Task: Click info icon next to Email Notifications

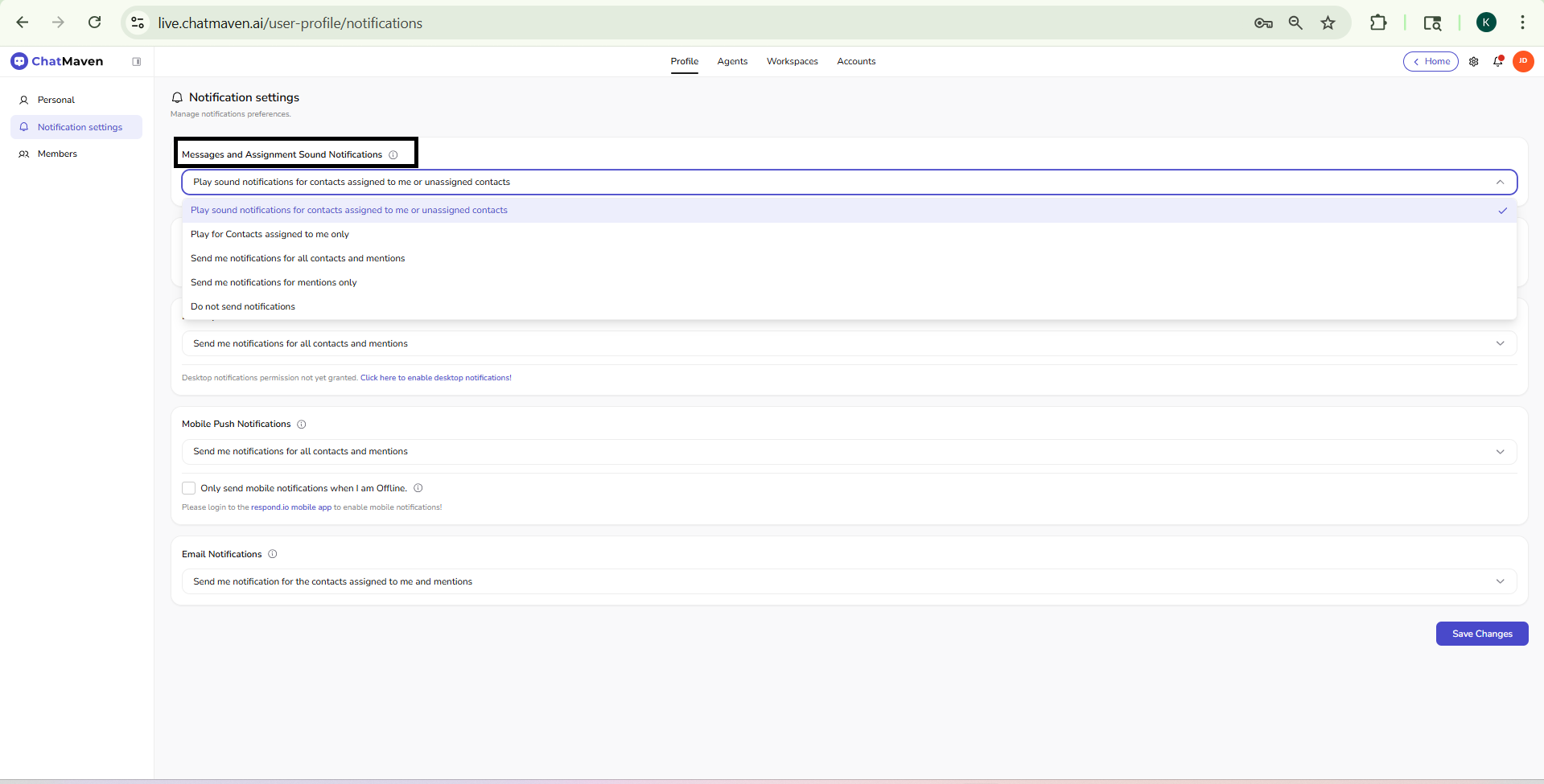Action: pyautogui.click(x=273, y=554)
